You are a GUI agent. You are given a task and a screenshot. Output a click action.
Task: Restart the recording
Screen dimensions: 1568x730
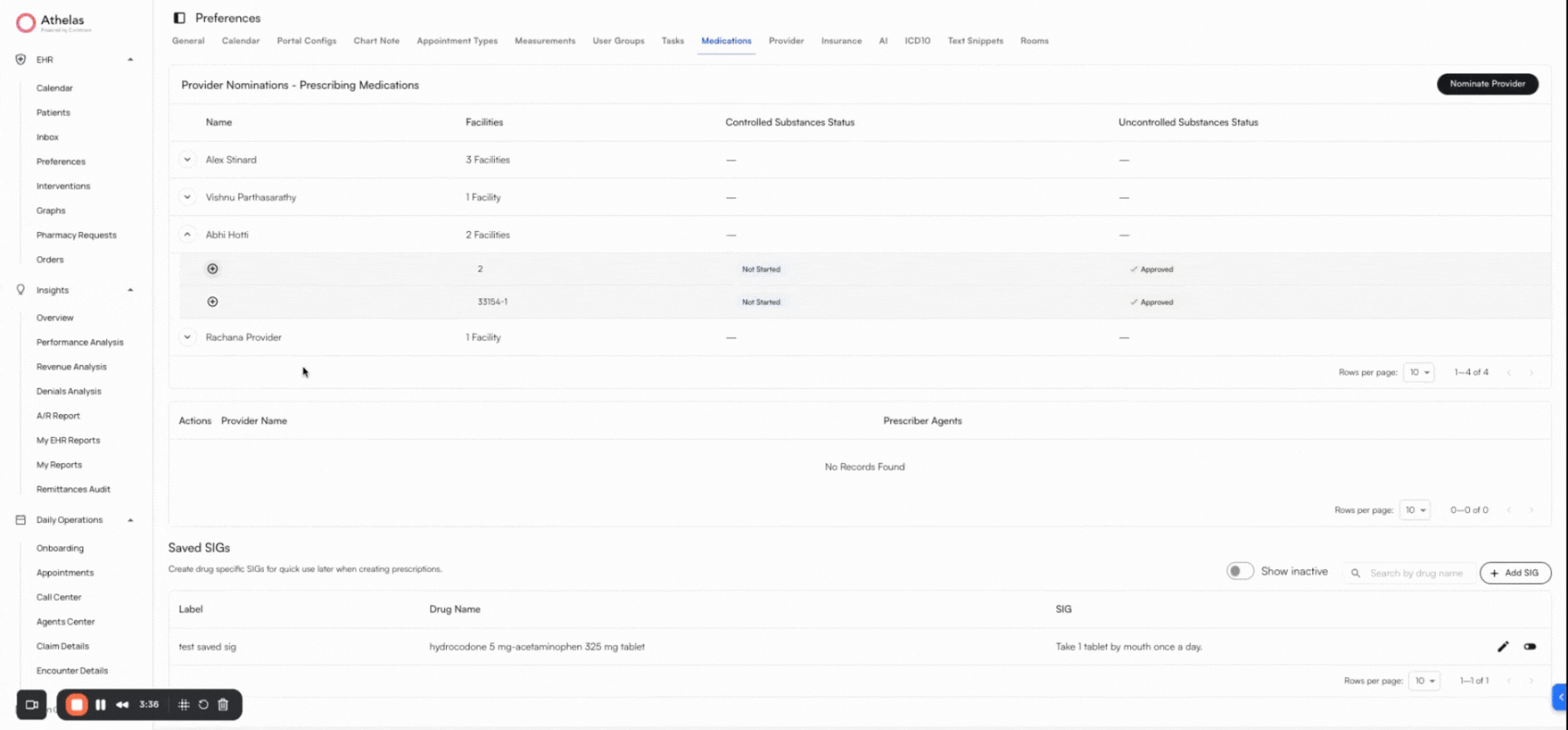(x=203, y=705)
